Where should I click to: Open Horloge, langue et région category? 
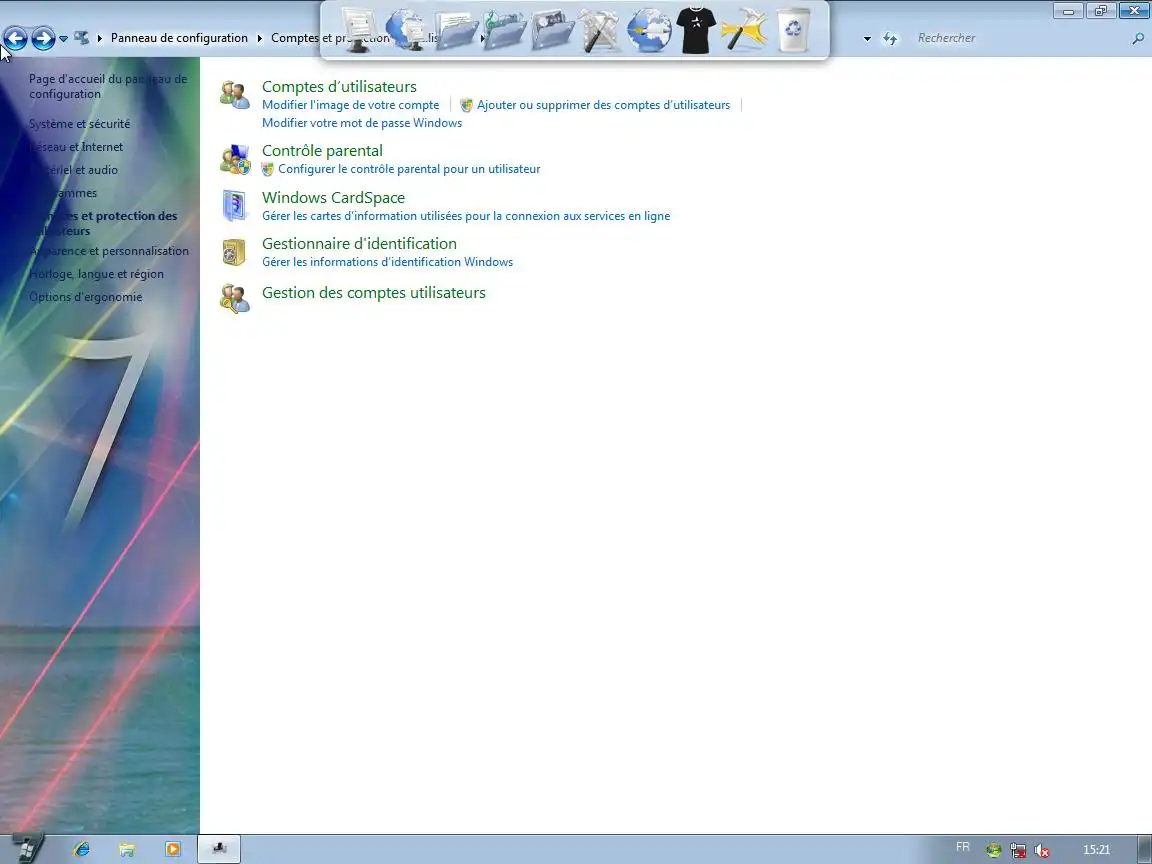pyautogui.click(x=96, y=274)
